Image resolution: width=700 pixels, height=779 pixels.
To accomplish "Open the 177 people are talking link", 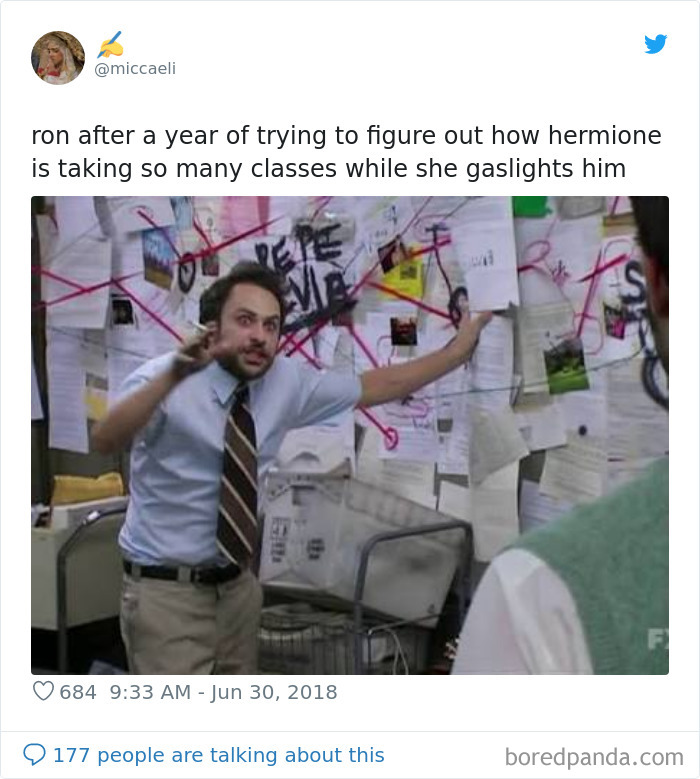I will pyautogui.click(x=219, y=755).
